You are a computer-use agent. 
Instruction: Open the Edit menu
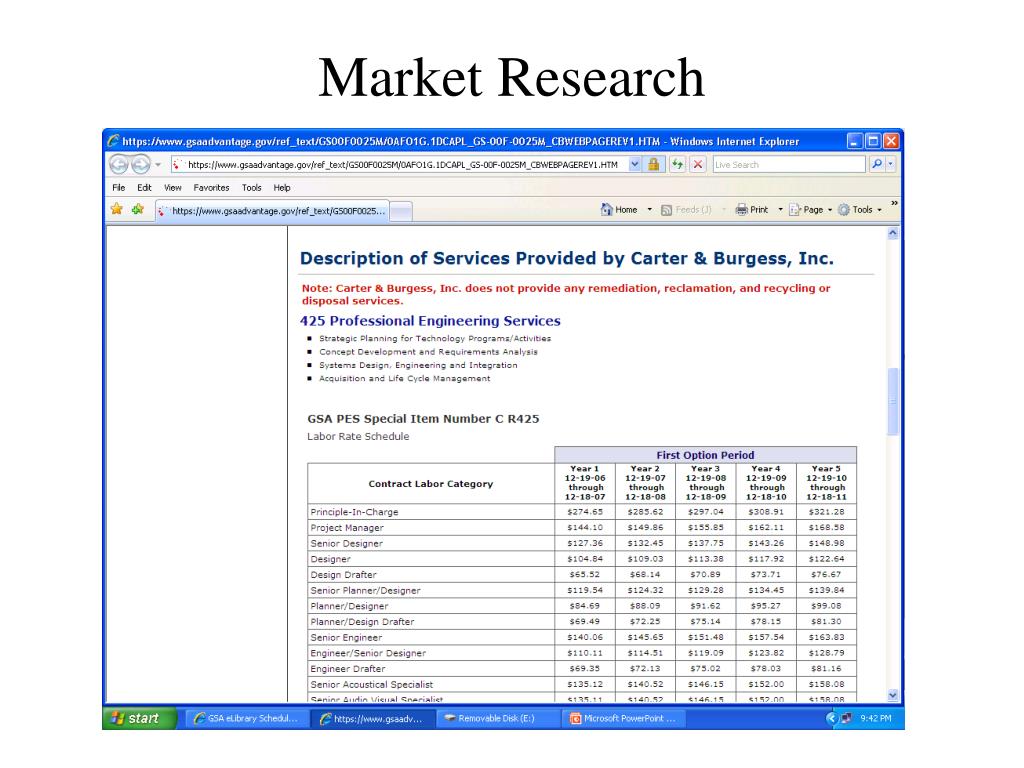[144, 187]
